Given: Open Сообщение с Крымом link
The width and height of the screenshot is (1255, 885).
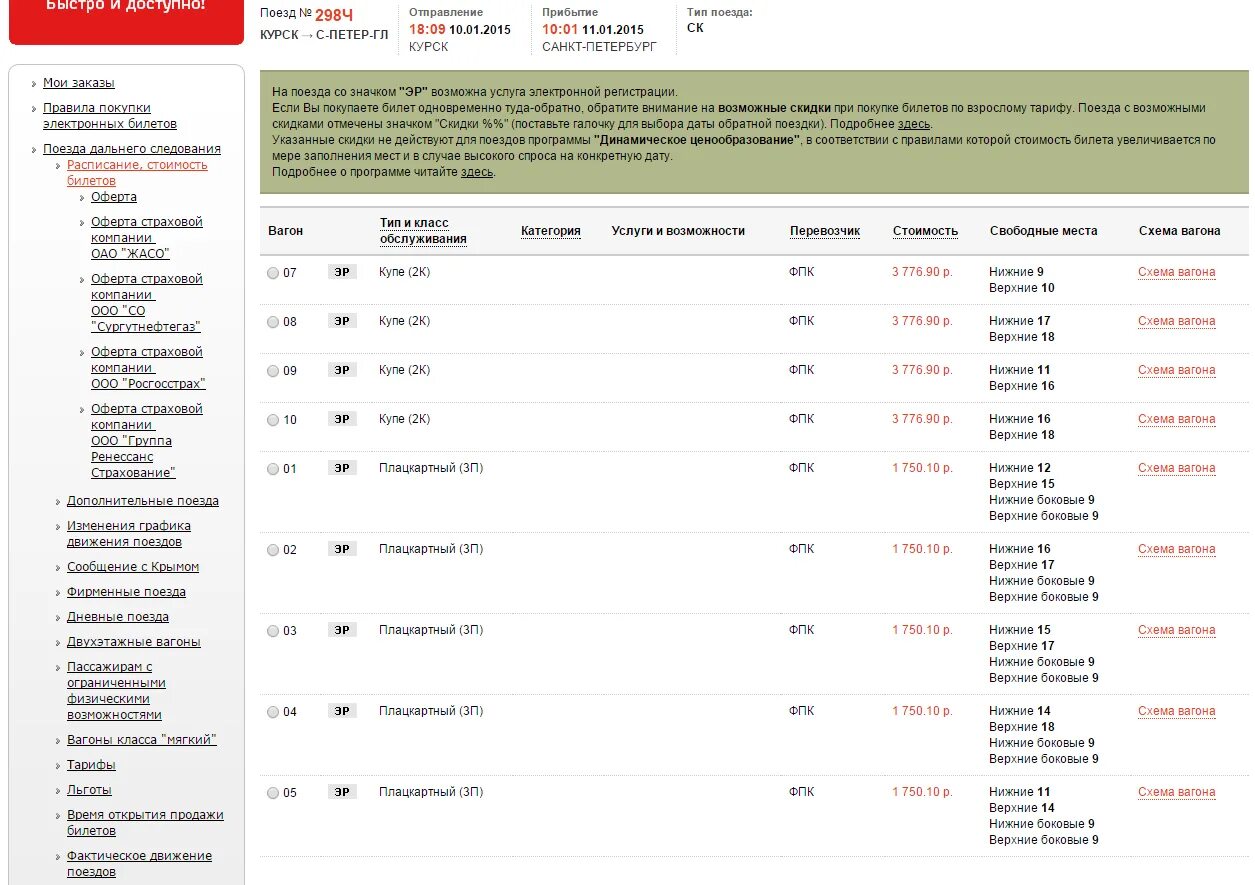Looking at the screenshot, I should tap(133, 567).
